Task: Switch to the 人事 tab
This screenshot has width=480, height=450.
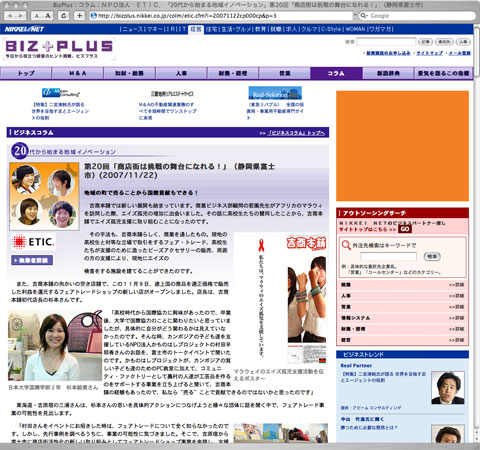Action: click(181, 73)
